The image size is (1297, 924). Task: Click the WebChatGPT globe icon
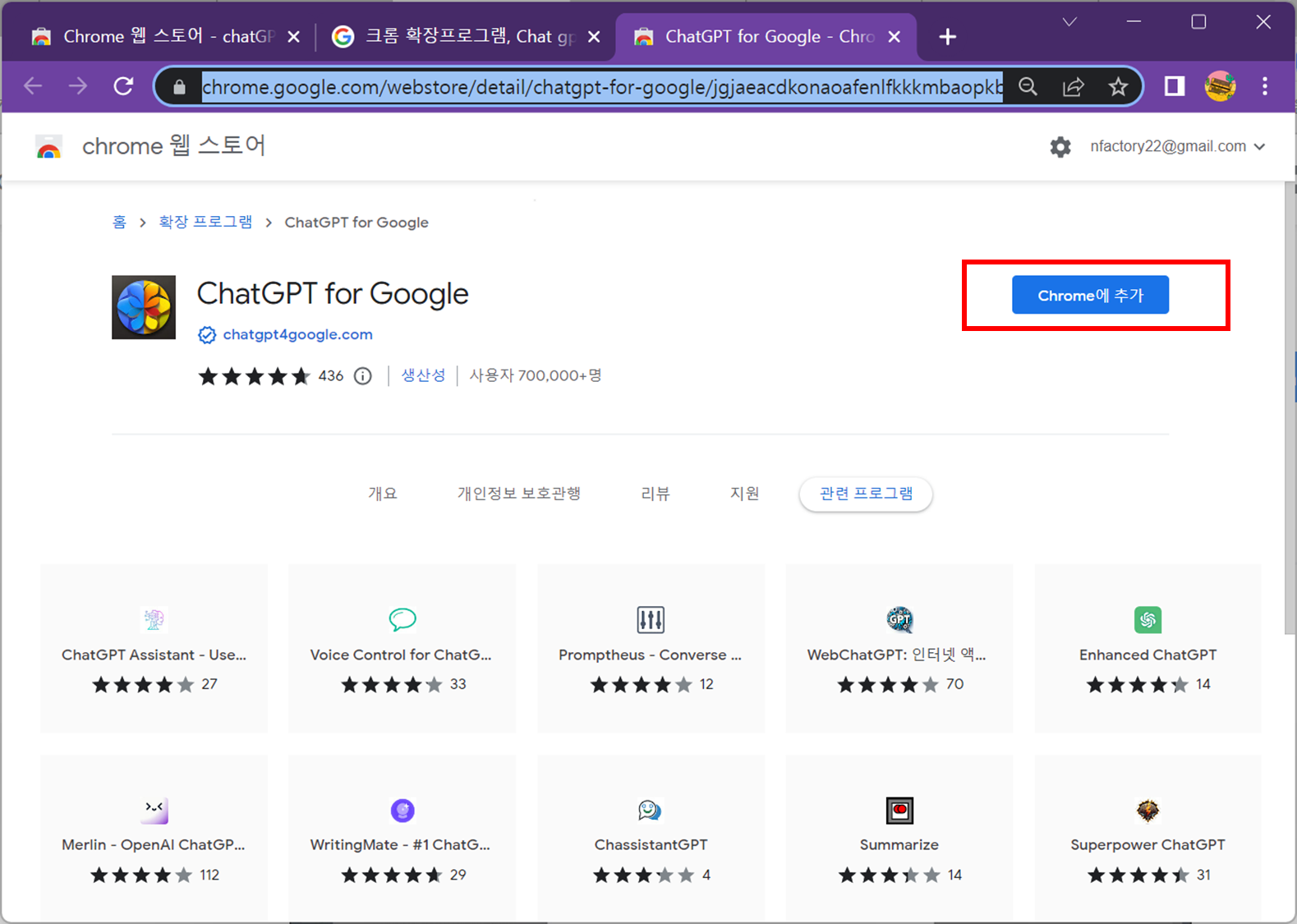tap(899, 619)
